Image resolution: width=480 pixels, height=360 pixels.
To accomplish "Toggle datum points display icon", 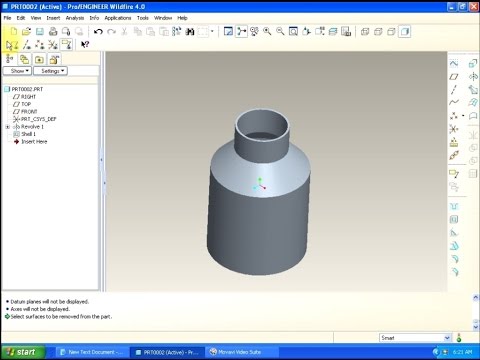I will coord(39,44).
